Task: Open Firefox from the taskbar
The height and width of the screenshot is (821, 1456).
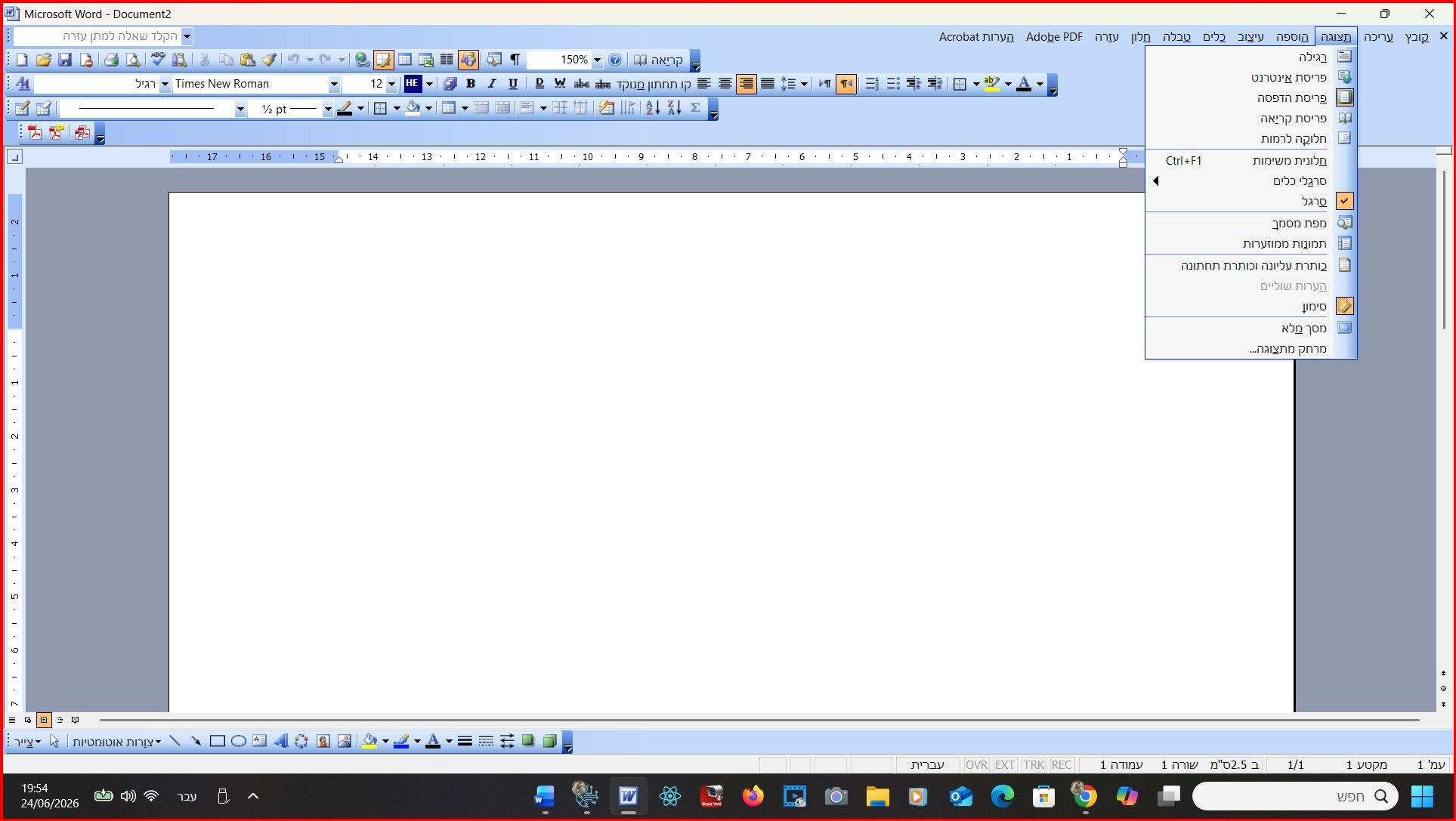Action: pyautogui.click(x=753, y=796)
